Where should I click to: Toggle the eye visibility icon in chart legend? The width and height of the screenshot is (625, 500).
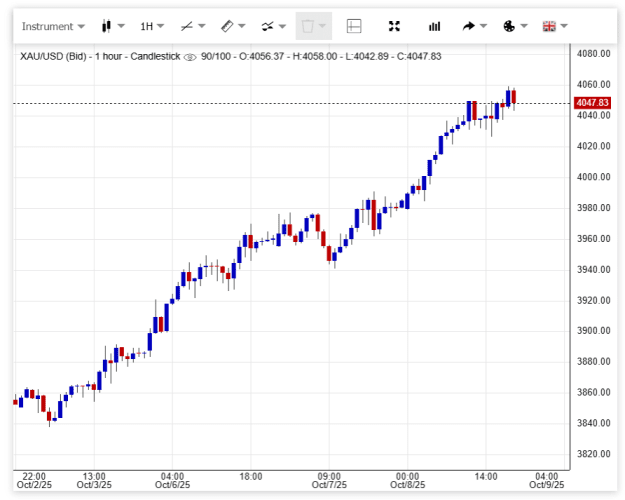190,57
